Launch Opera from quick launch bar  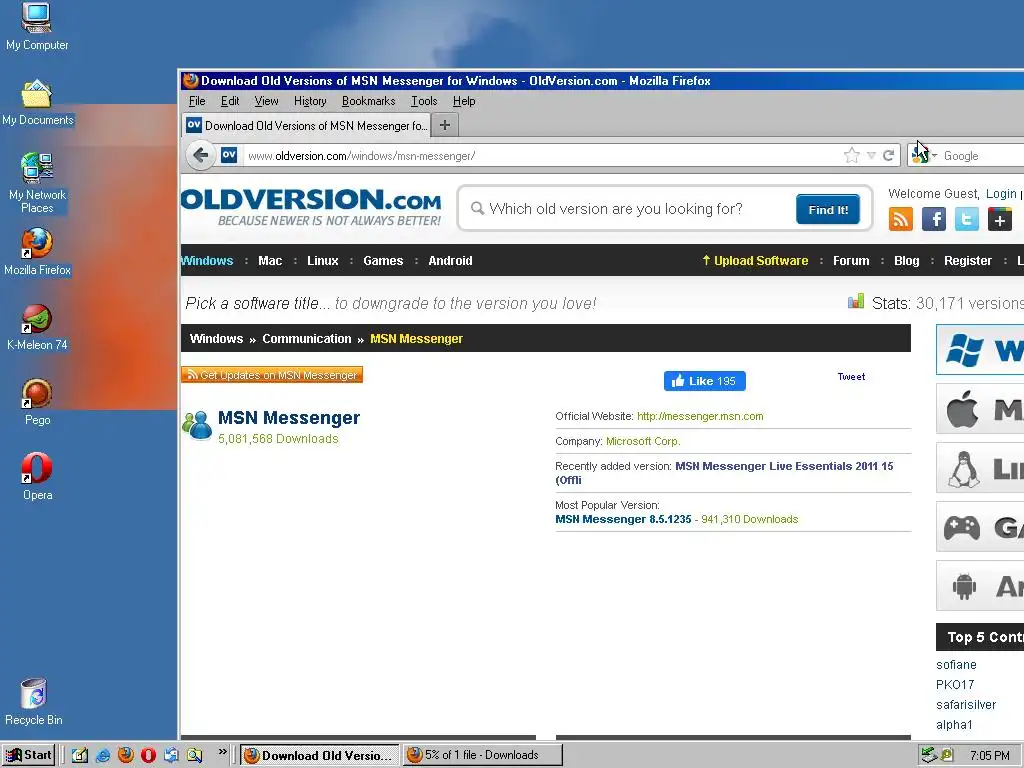coord(148,755)
